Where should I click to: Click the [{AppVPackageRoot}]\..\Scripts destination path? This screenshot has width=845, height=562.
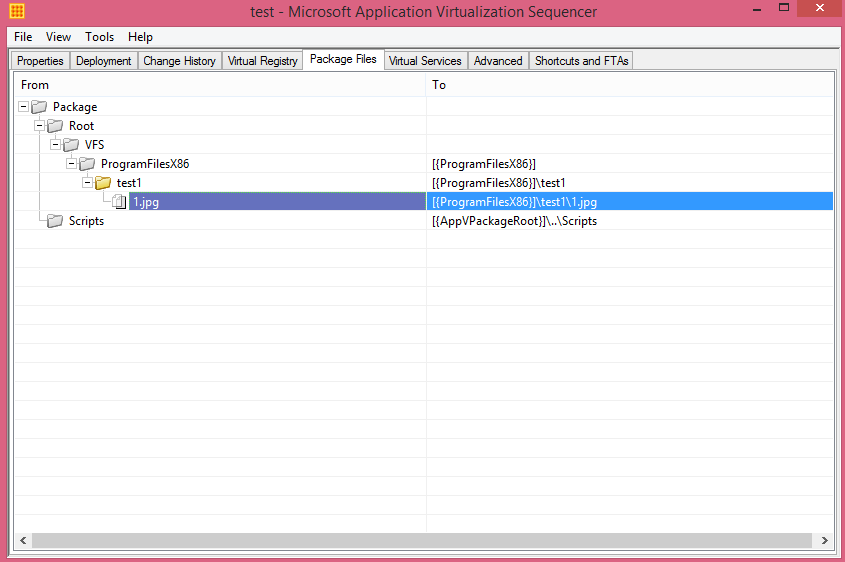(x=515, y=220)
